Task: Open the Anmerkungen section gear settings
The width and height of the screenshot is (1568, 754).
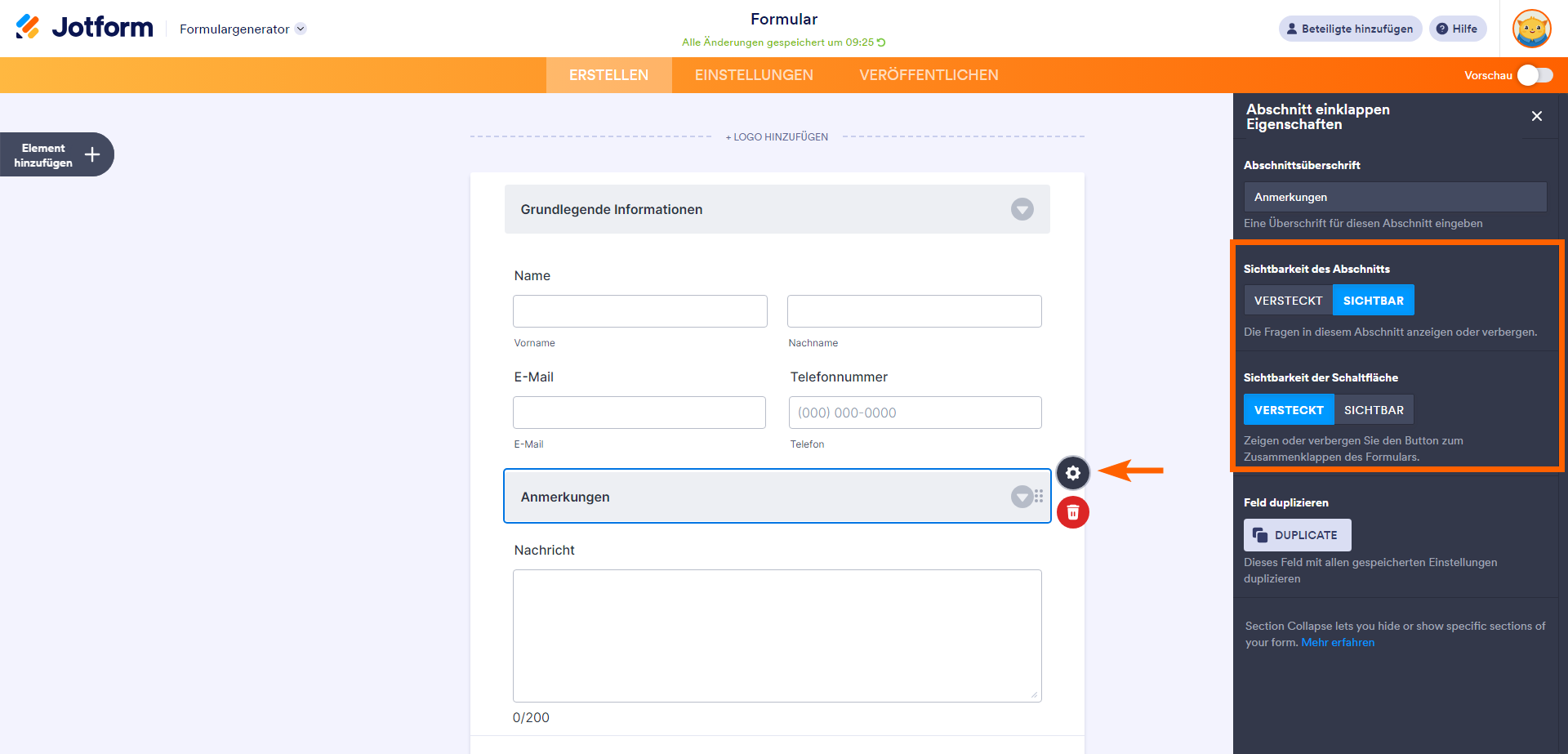Action: tap(1072, 473)
